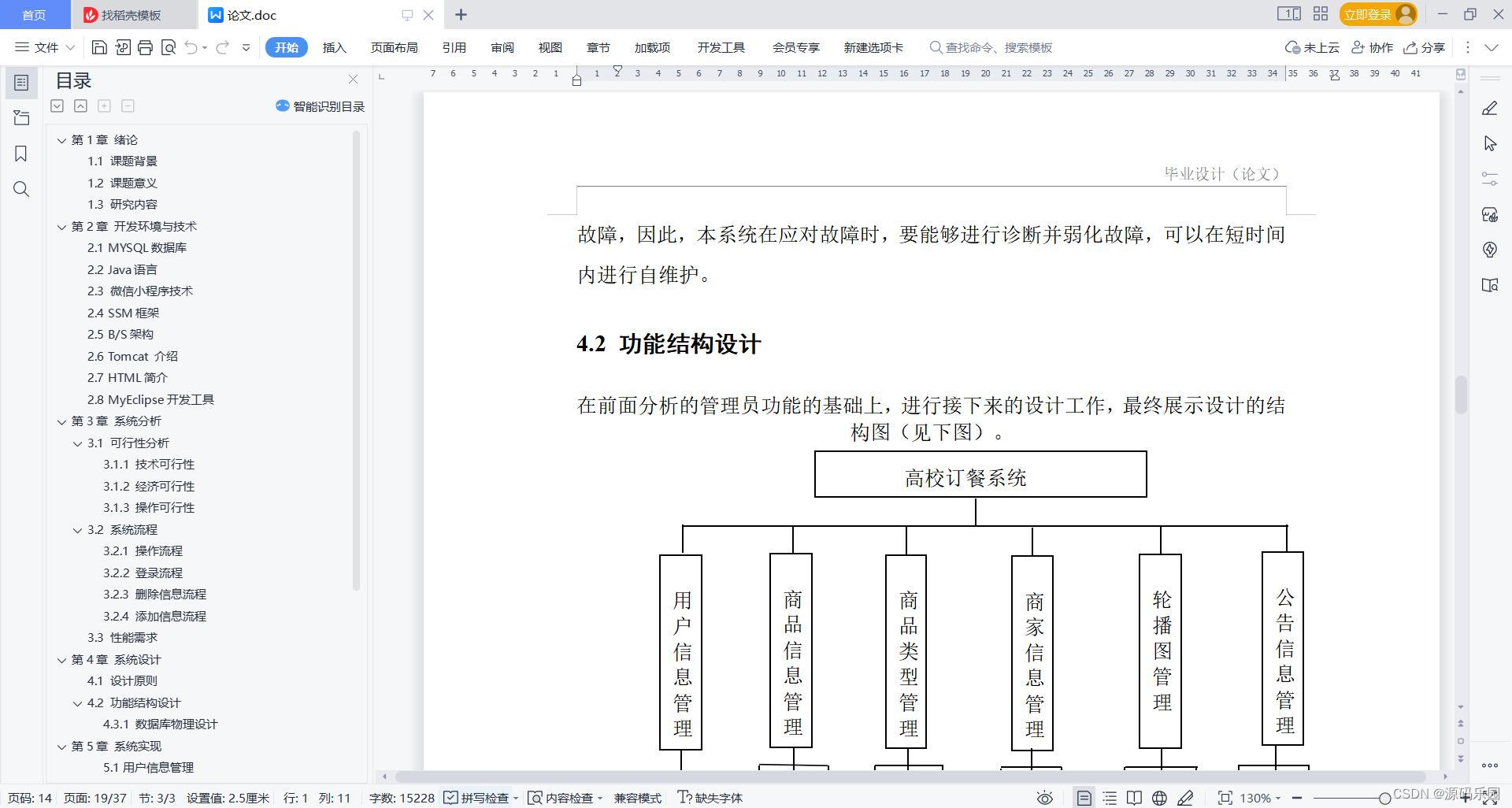Collapse 3.2 系统流程 node

tap(77, 530)
